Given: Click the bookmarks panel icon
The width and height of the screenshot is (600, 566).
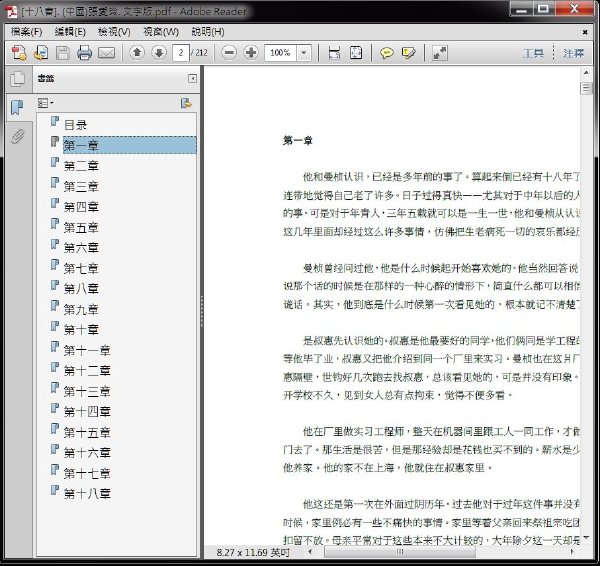Looking at the screenshot, I should tap(17, 108).
